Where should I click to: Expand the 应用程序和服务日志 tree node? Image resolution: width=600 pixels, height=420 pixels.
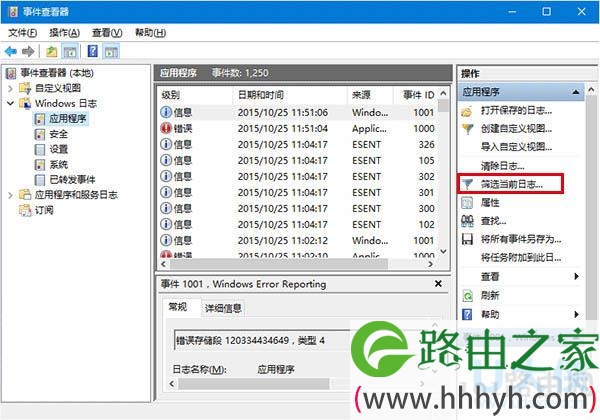pyautogui.click(x=10, y=195)
